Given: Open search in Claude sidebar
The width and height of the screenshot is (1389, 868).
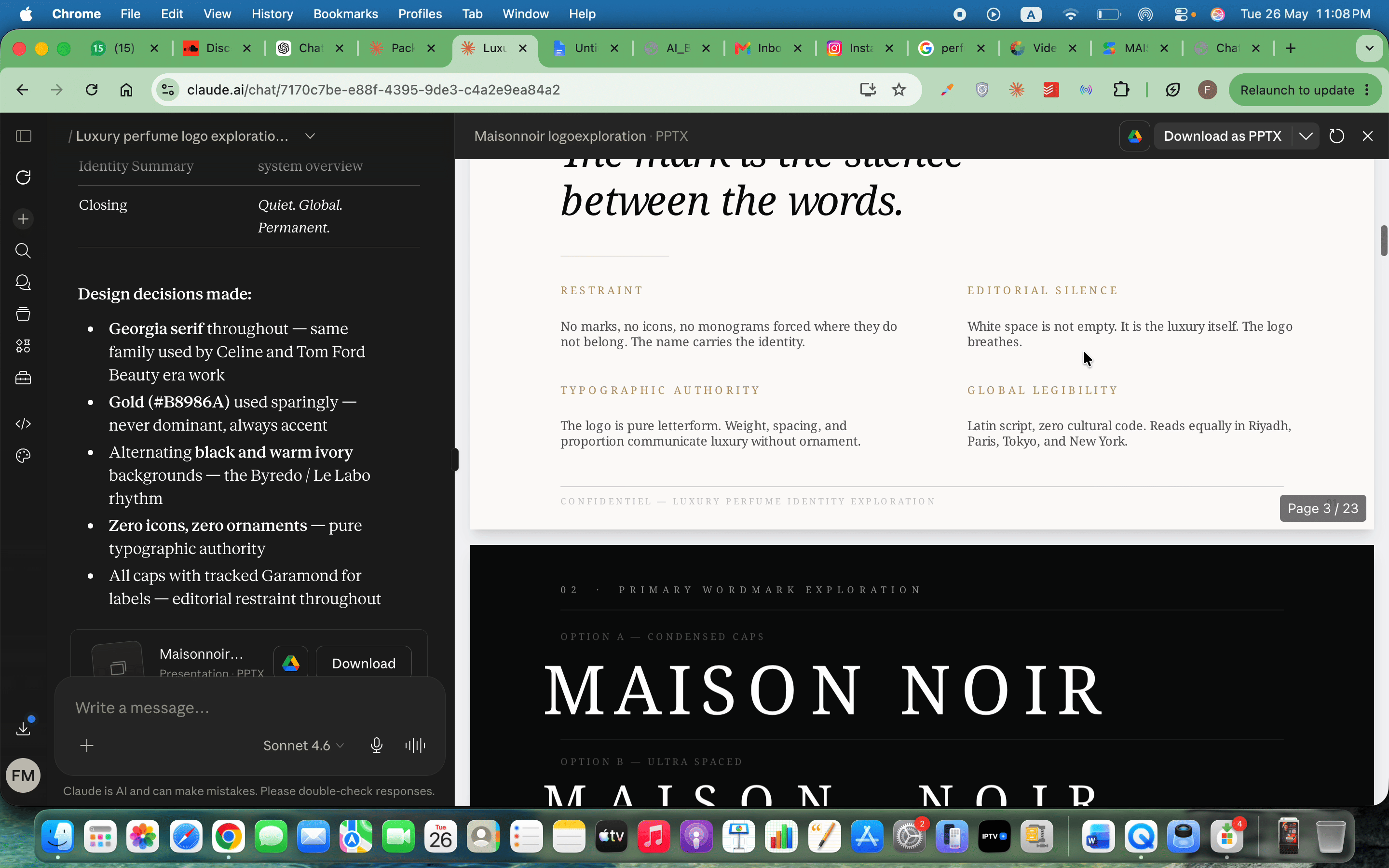Looking at the screenshot, I should tap(24, 250).
